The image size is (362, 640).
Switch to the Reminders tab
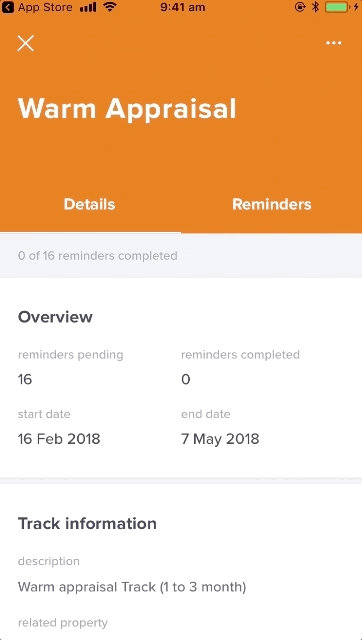[x=271, y=204]
